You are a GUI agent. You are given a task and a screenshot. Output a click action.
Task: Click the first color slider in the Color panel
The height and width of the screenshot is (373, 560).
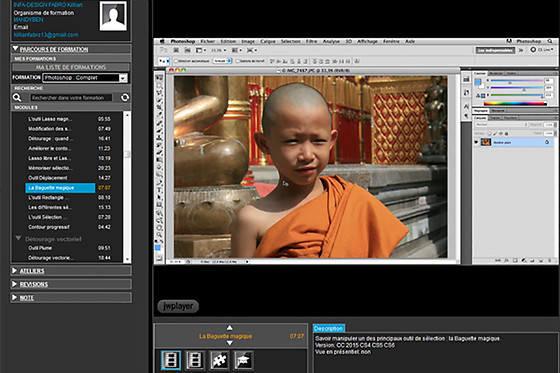point(516,81)
